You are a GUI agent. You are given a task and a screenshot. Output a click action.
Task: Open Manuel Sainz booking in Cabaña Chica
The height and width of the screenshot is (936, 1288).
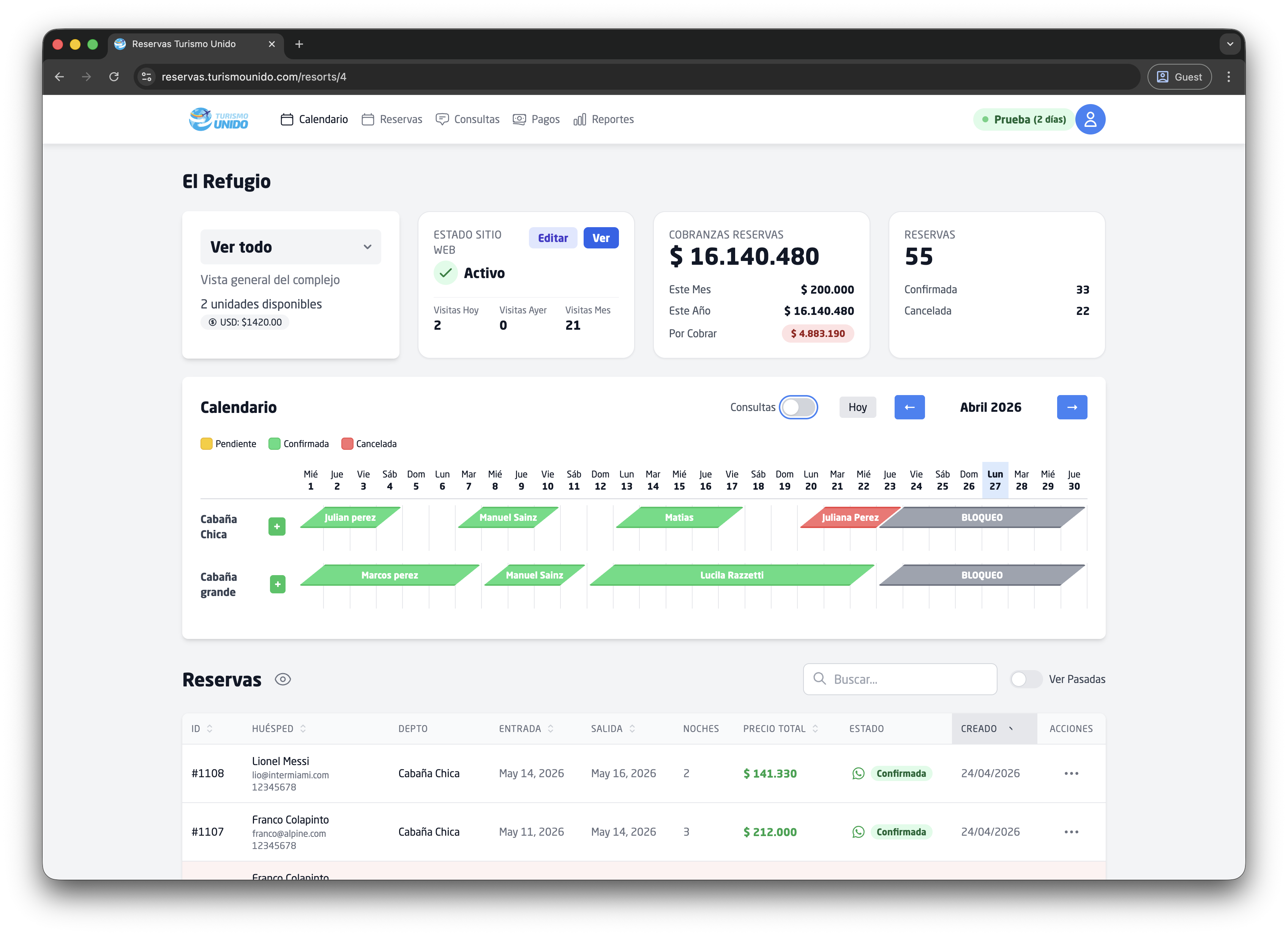coord(508,517)
